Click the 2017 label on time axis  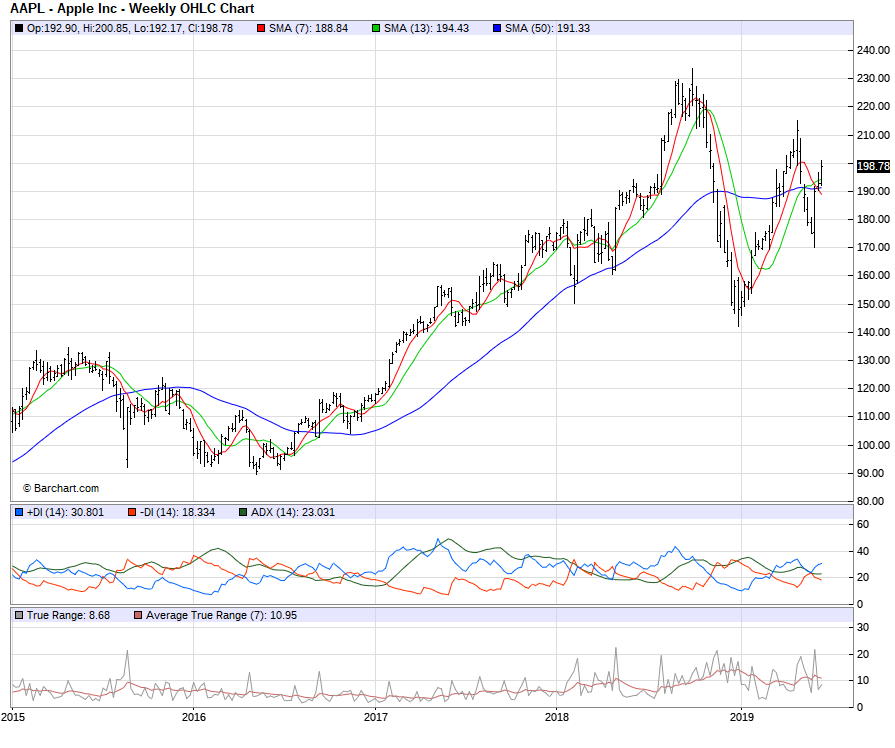point(376,717)
